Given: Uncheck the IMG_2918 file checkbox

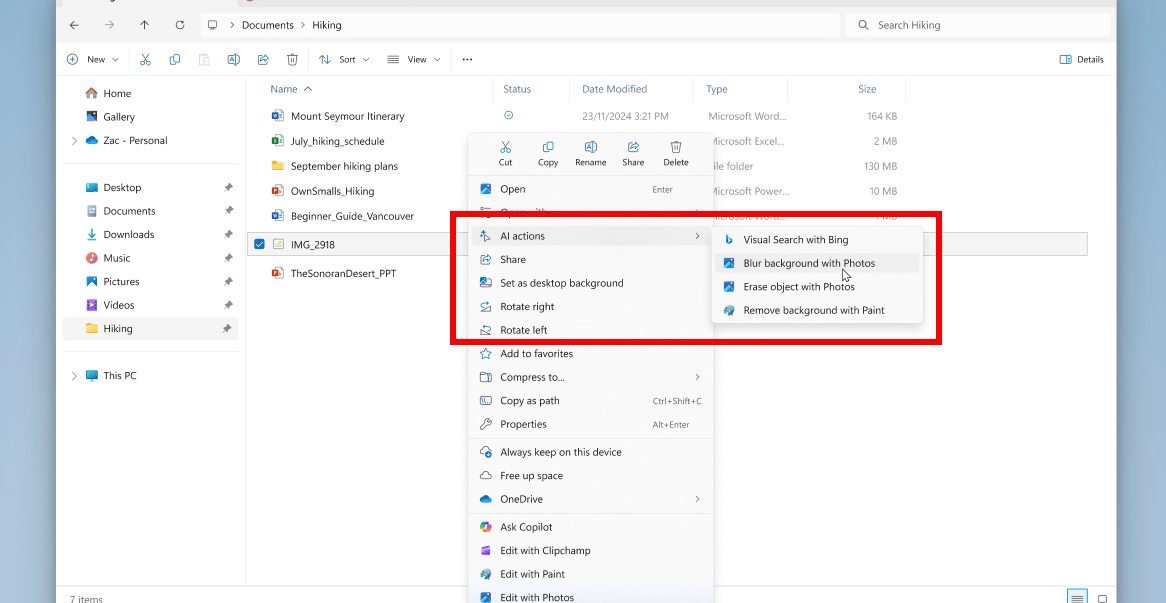Looking at the screenshot, I should [260, 244].
